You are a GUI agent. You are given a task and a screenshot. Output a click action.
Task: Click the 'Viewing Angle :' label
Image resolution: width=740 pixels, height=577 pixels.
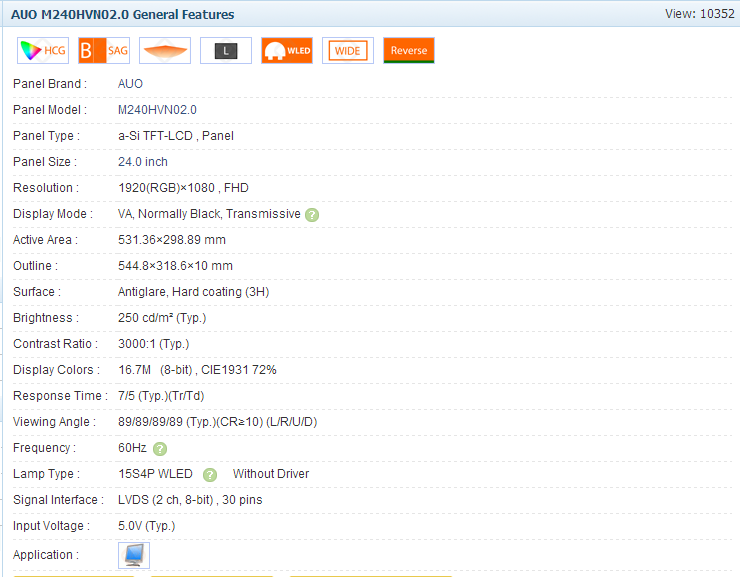point(54,422)
